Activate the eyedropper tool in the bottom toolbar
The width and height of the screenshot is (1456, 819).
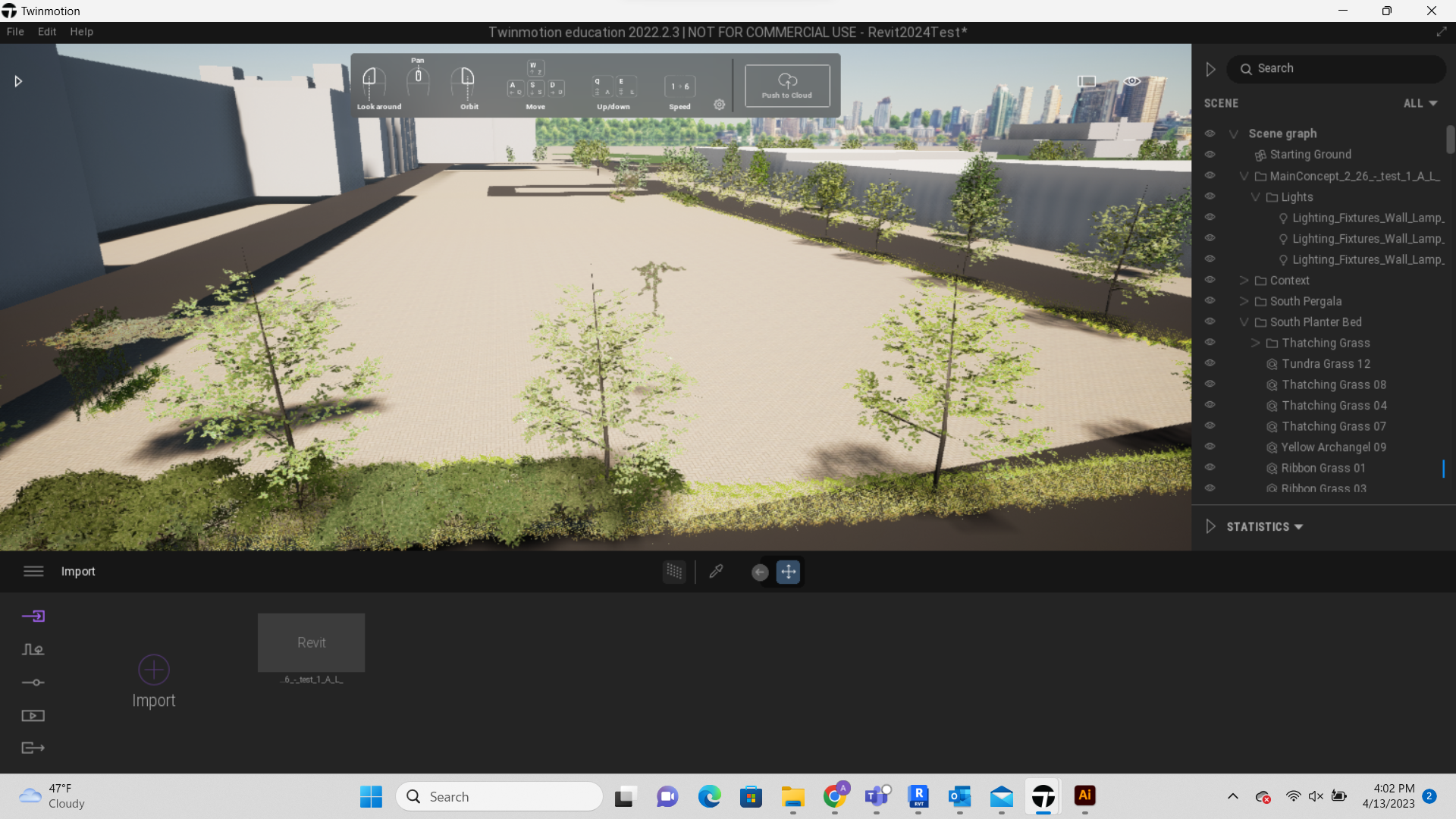coord(716,572)
